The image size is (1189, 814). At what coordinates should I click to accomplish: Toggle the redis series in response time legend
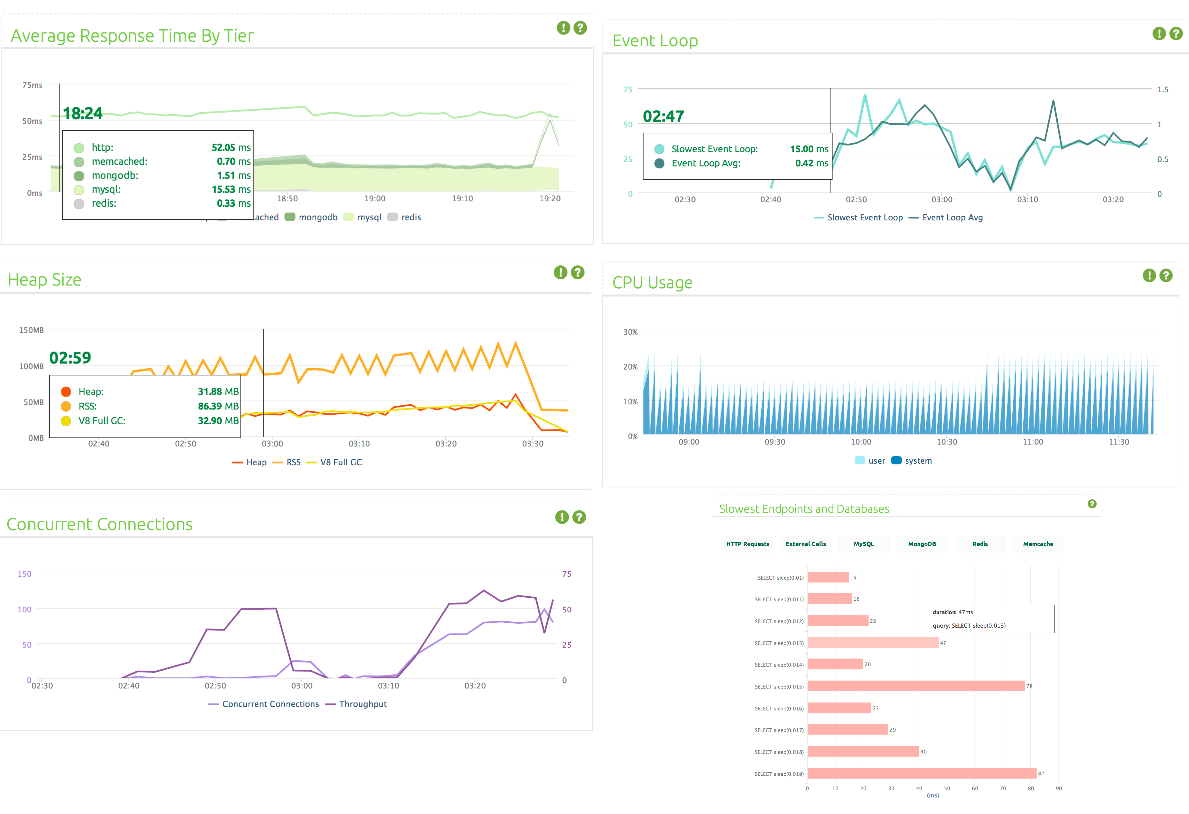point(404,217)
